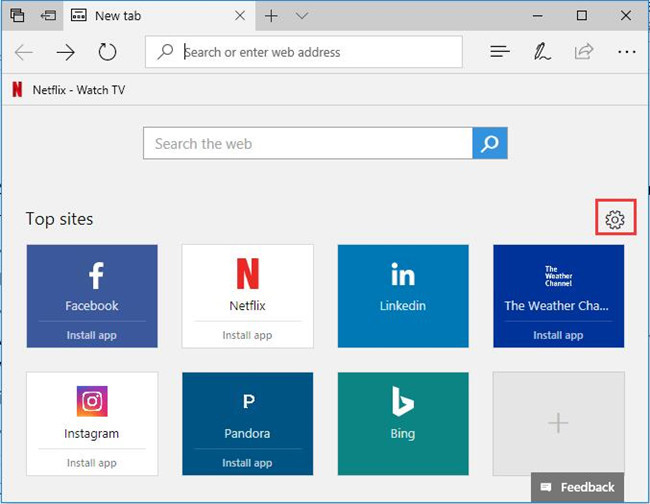650x504 pixels.
Task: Go back to previous page
Action: (24, 52)
